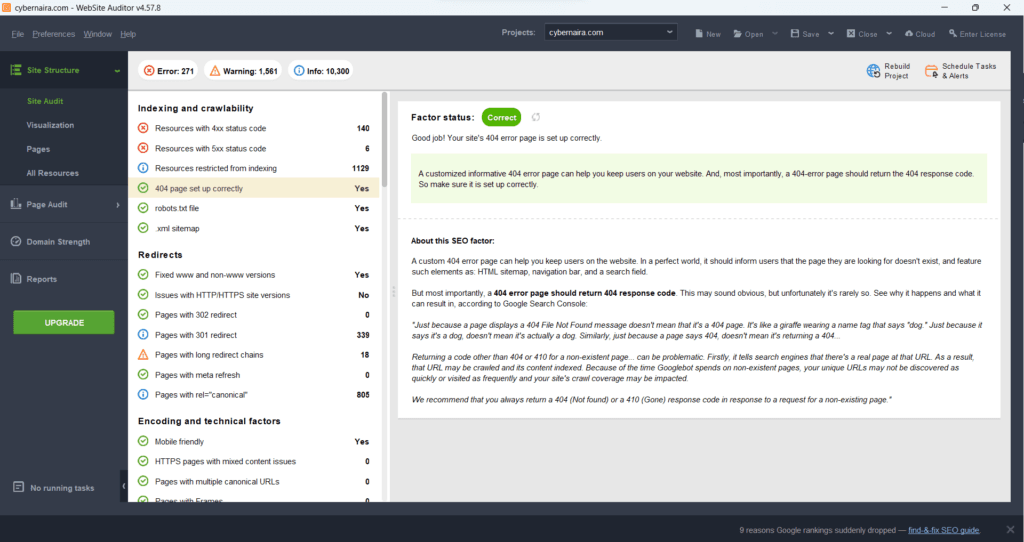Click the error icon for 5xx status code
Image resolution: width=1024 pixels, height=542 pixels.
click(143, 148)
